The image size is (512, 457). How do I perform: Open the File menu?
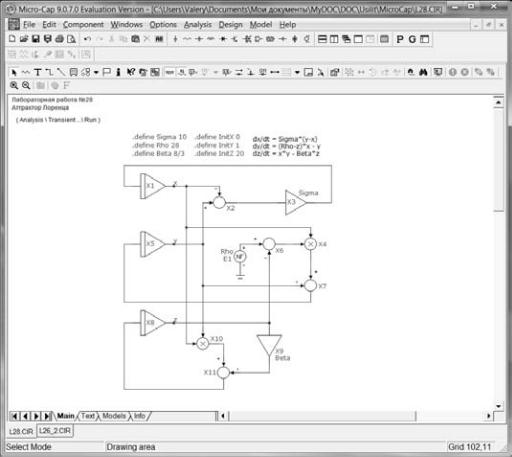coord(29,25)
